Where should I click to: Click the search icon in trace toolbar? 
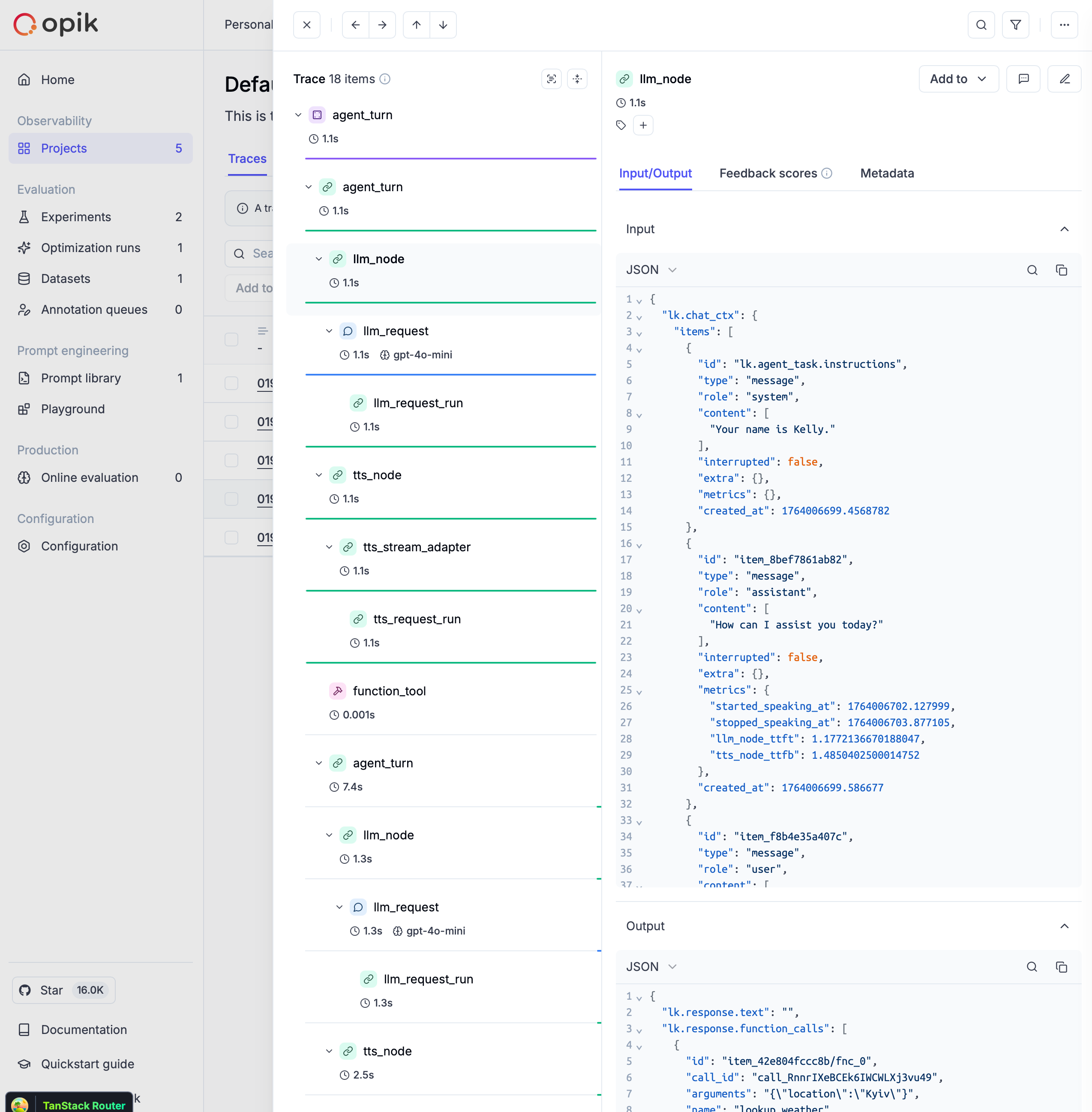click(981, 25)
